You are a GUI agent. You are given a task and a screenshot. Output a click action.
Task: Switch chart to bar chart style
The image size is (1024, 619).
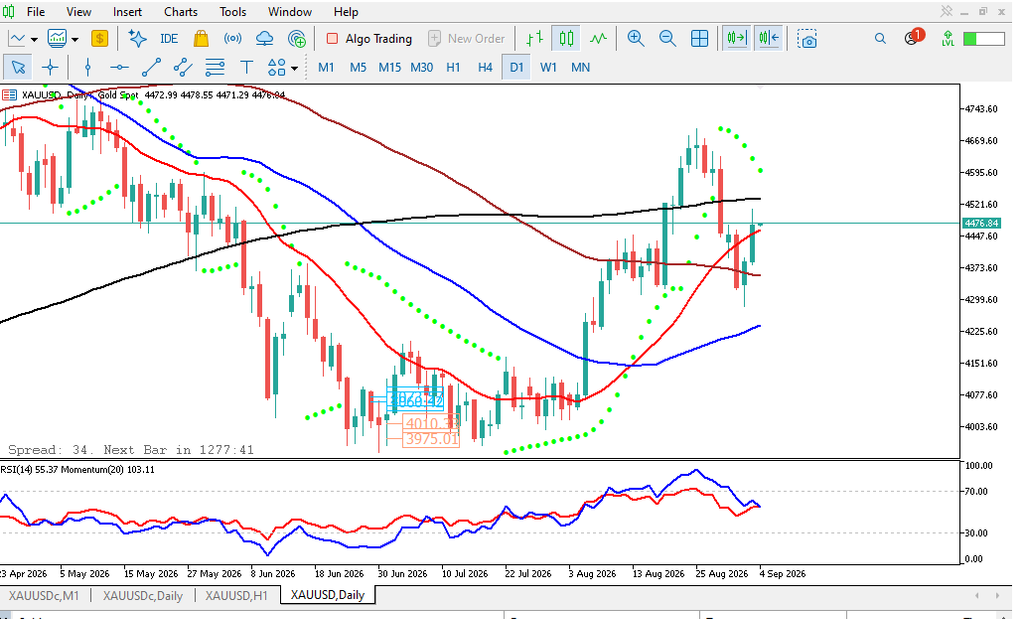tap(535, 39)
